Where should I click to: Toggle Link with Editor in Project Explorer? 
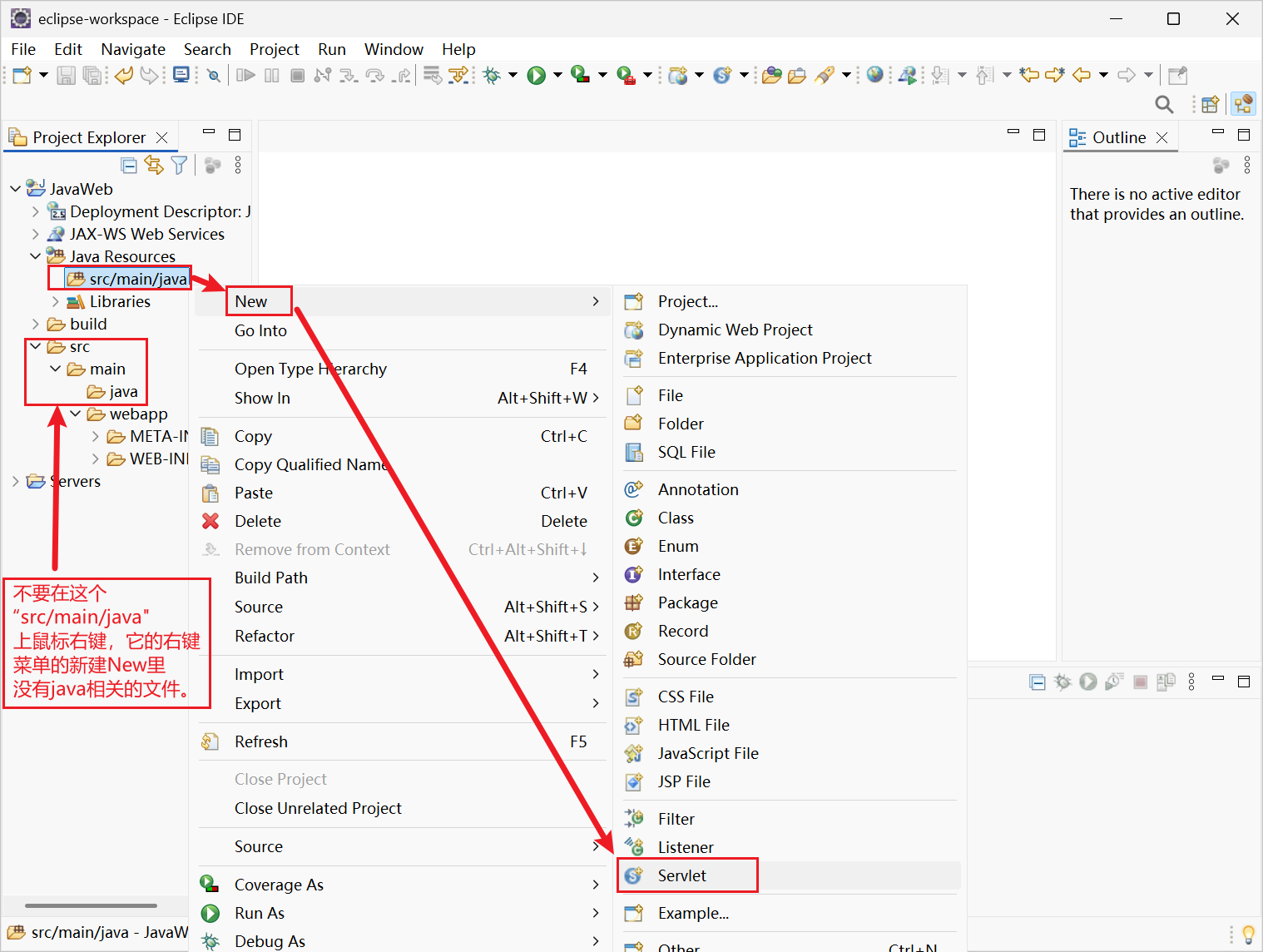pyautogui.click(x=154, y=166)
